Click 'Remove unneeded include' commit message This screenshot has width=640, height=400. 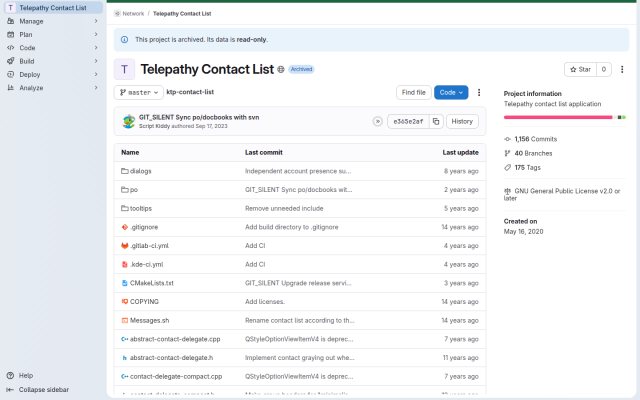(284, 209)
